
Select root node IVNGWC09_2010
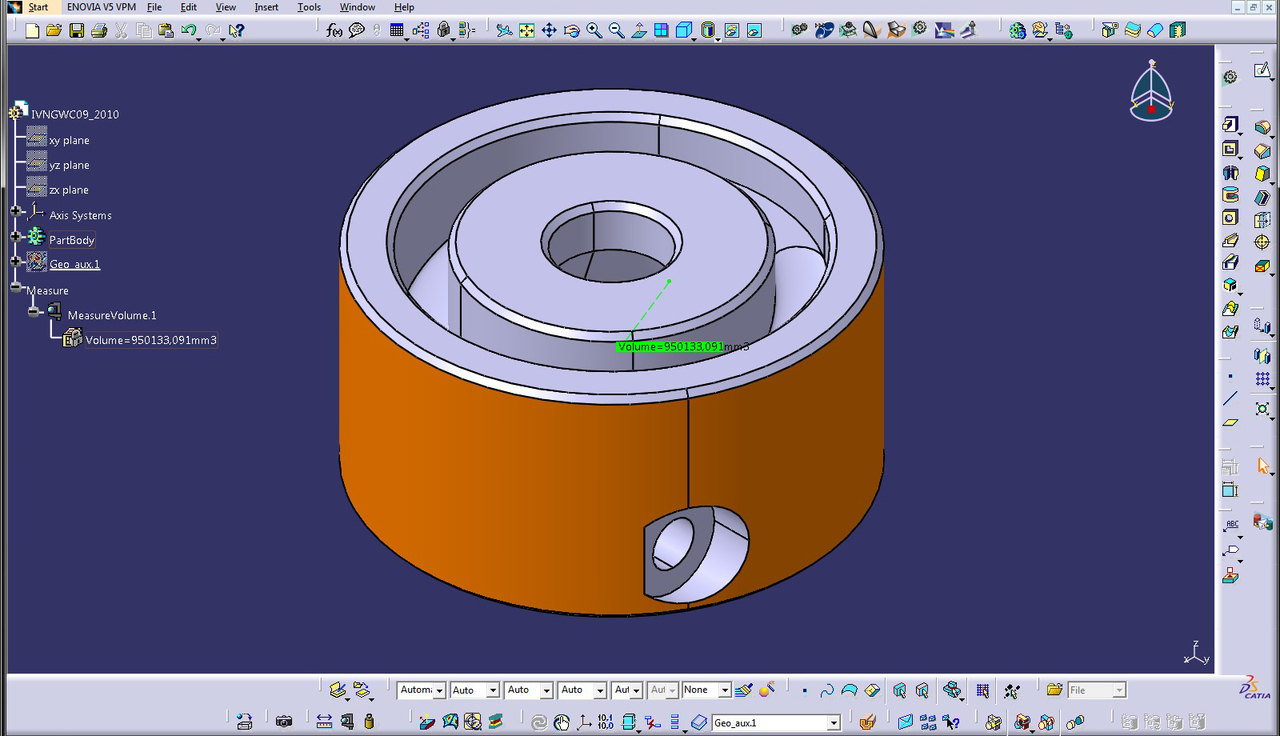[x=75, y=115]
